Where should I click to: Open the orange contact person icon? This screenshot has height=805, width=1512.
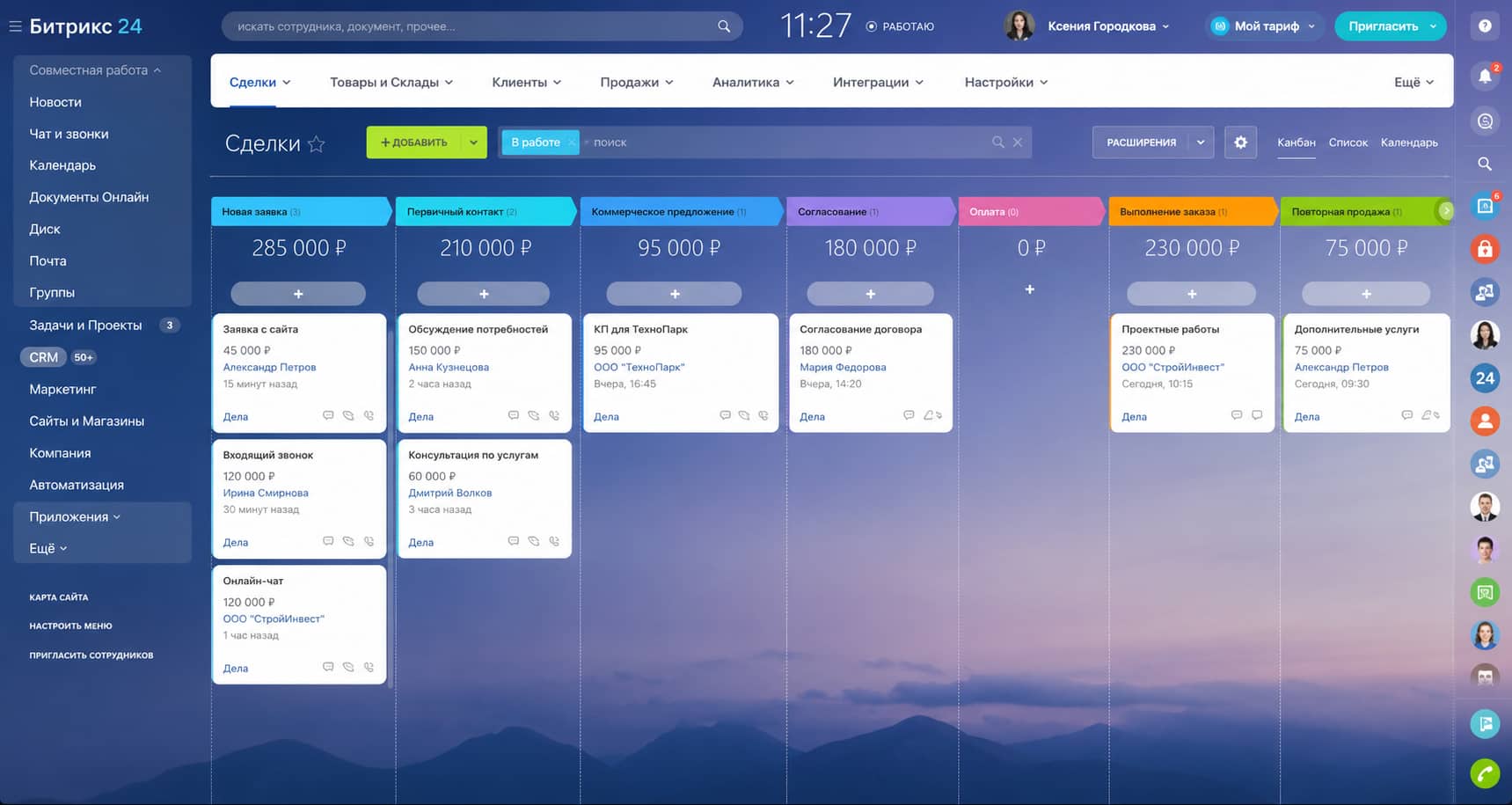coord(1485,421)
